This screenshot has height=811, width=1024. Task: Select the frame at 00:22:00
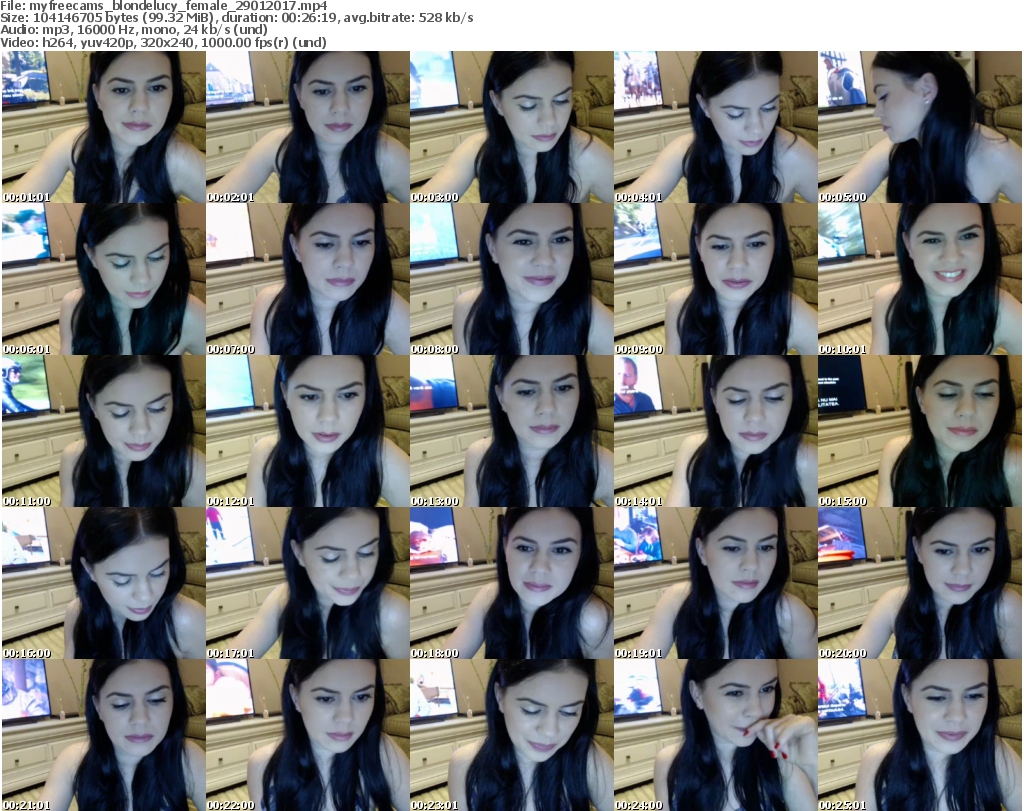point(307,735)
